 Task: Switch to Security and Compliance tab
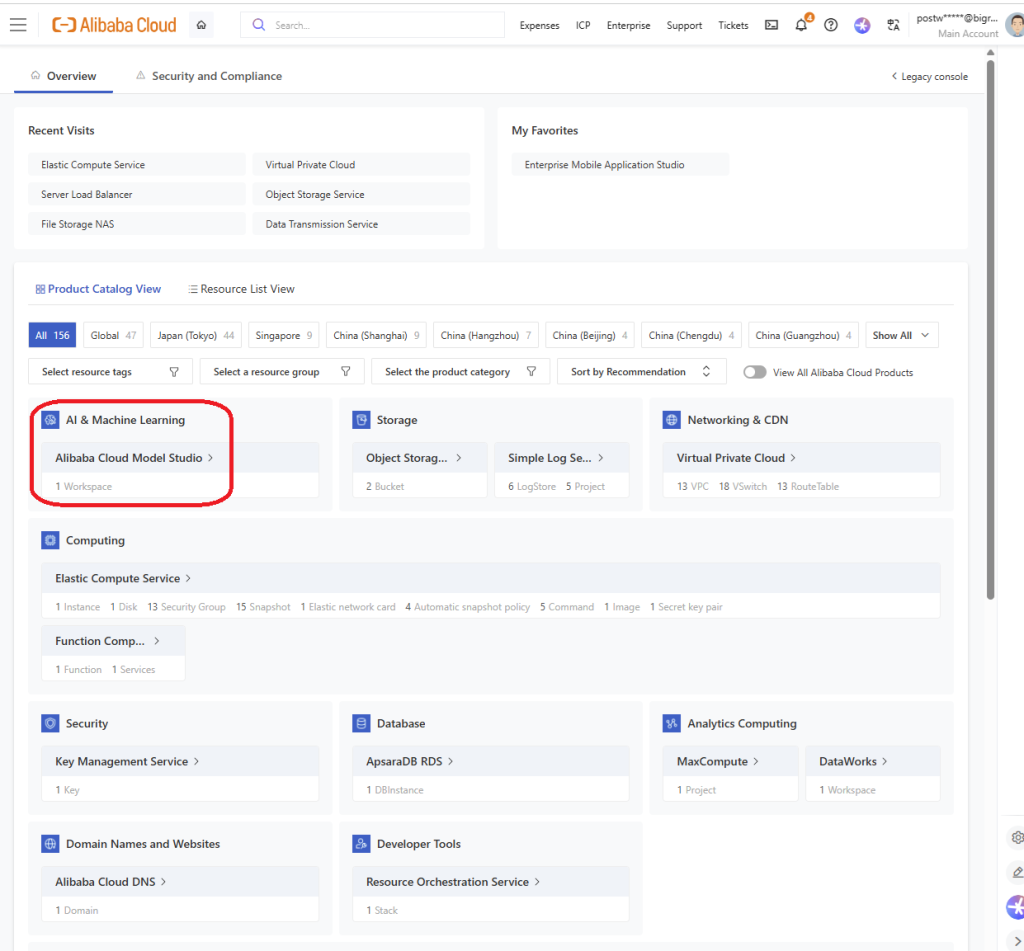point(209,76)
